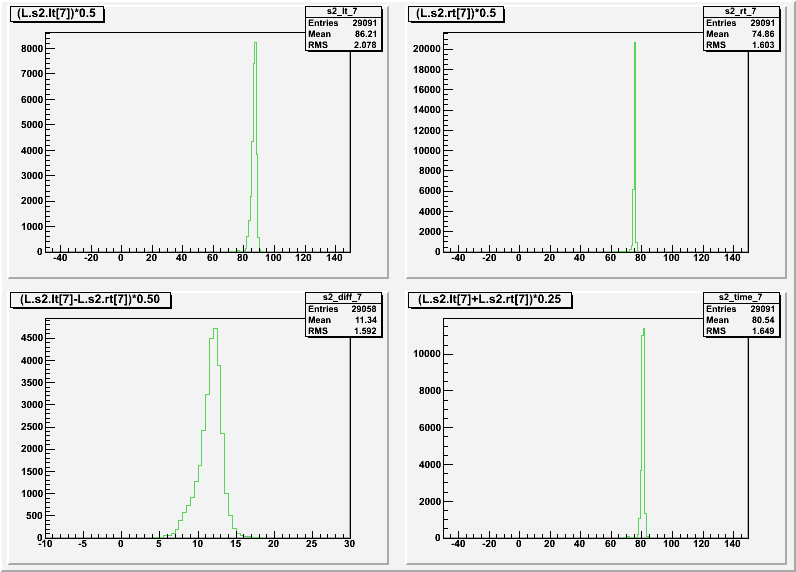
Task: Click y-axis label 2500 in s2_diff_7 plot
Action: coord(31,427)
